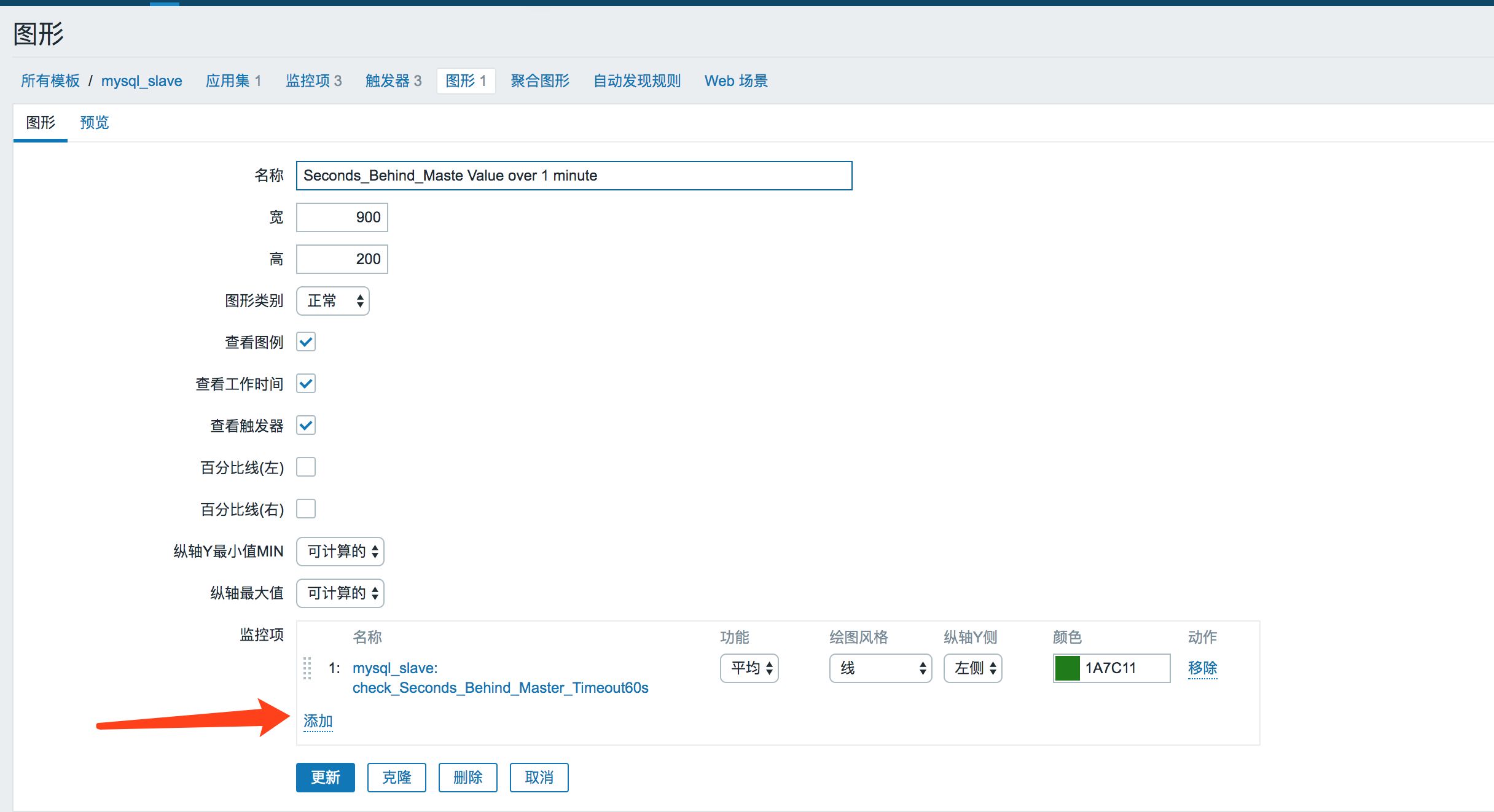Screen dimensions: 1494x812
Task: Toggle the 查看图例 checkbox
Action: 306,342
